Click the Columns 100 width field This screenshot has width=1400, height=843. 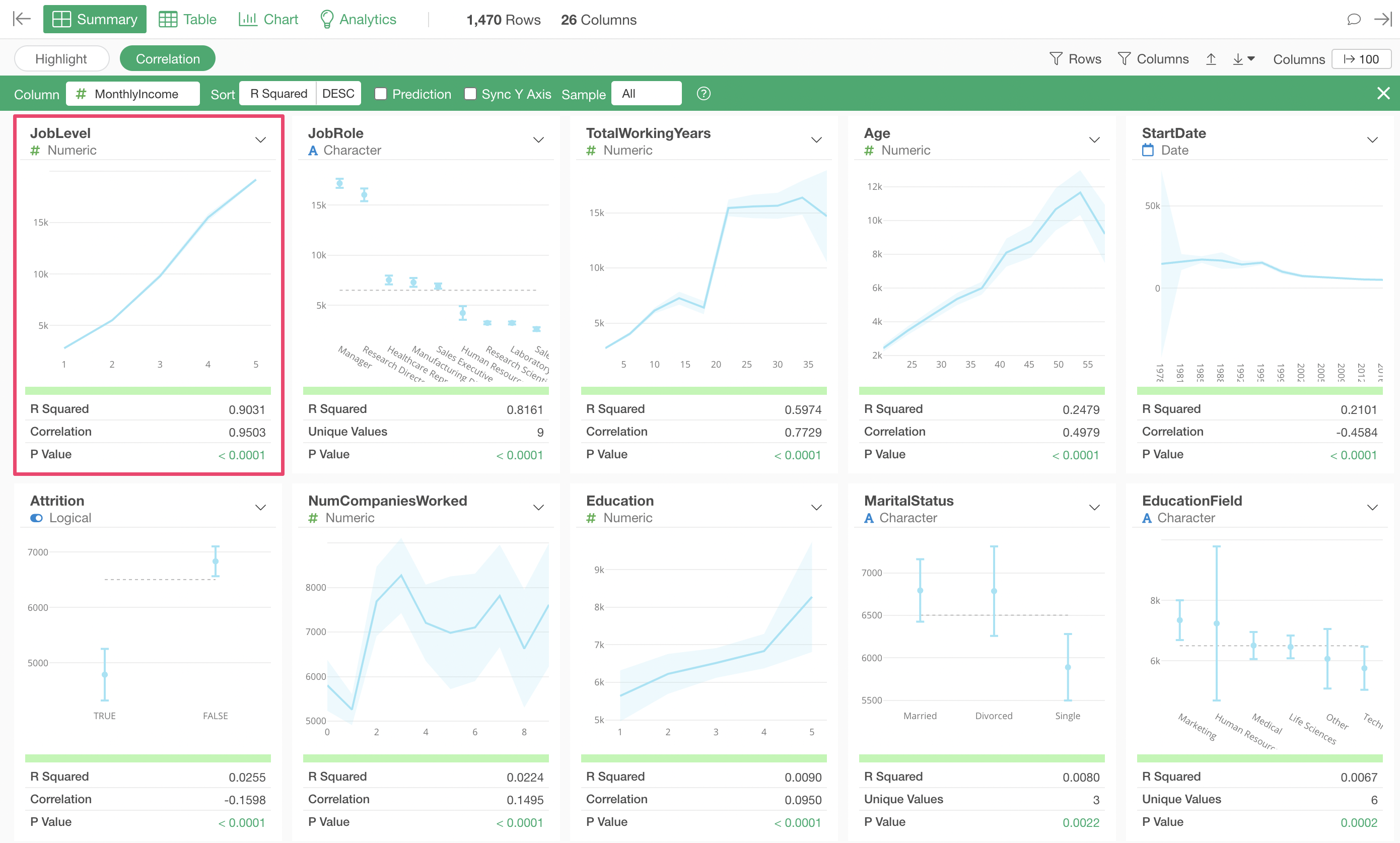click(1361, 59)
